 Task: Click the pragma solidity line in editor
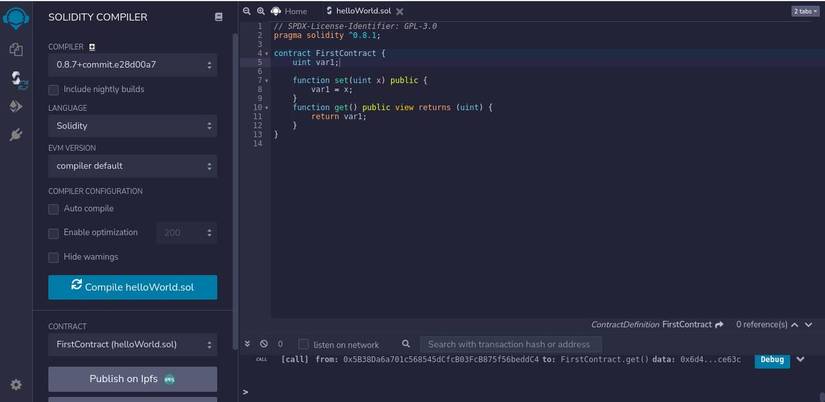(x=327, y=35)
